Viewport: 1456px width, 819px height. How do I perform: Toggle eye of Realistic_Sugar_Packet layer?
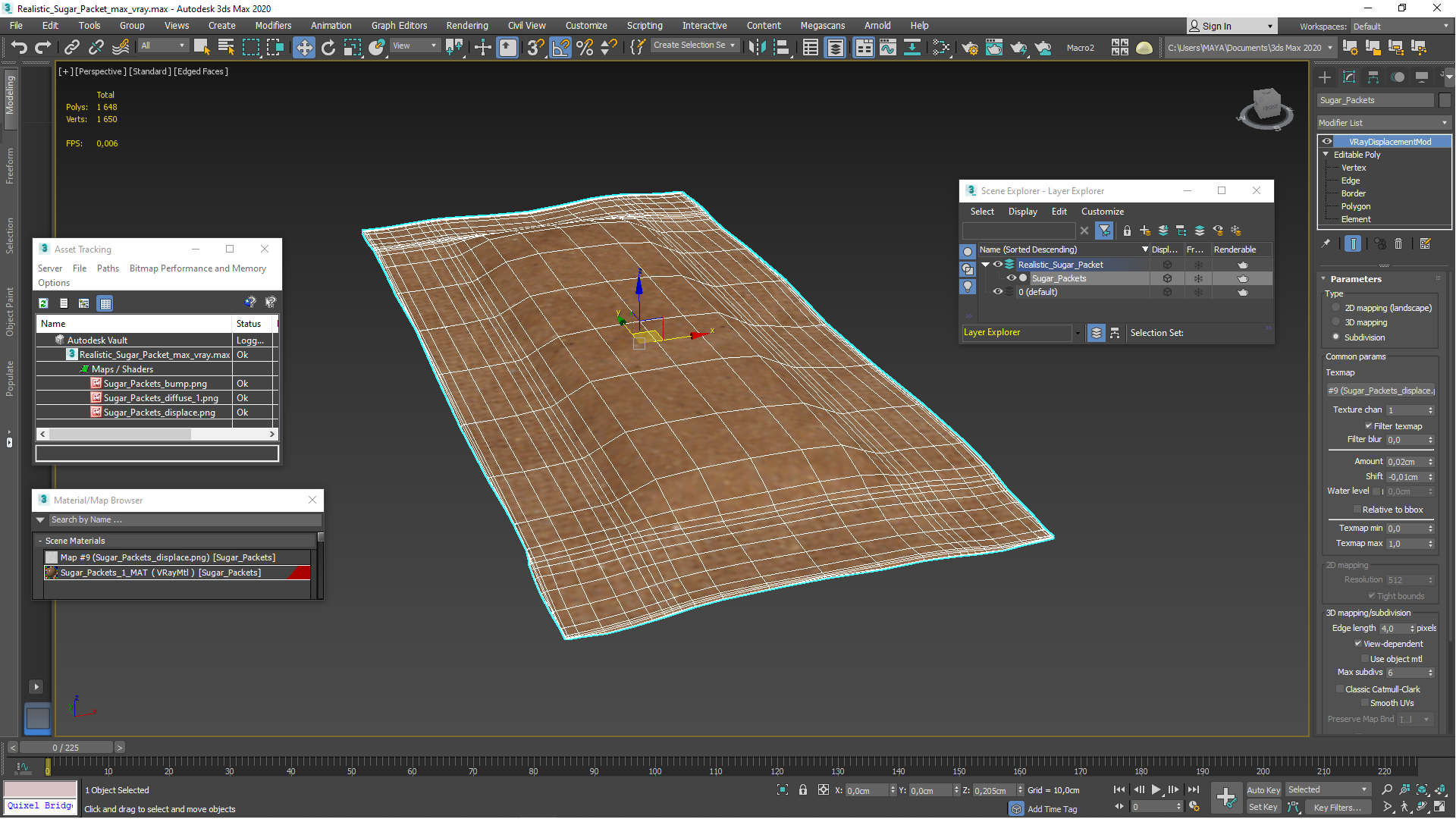pos(998,265)
